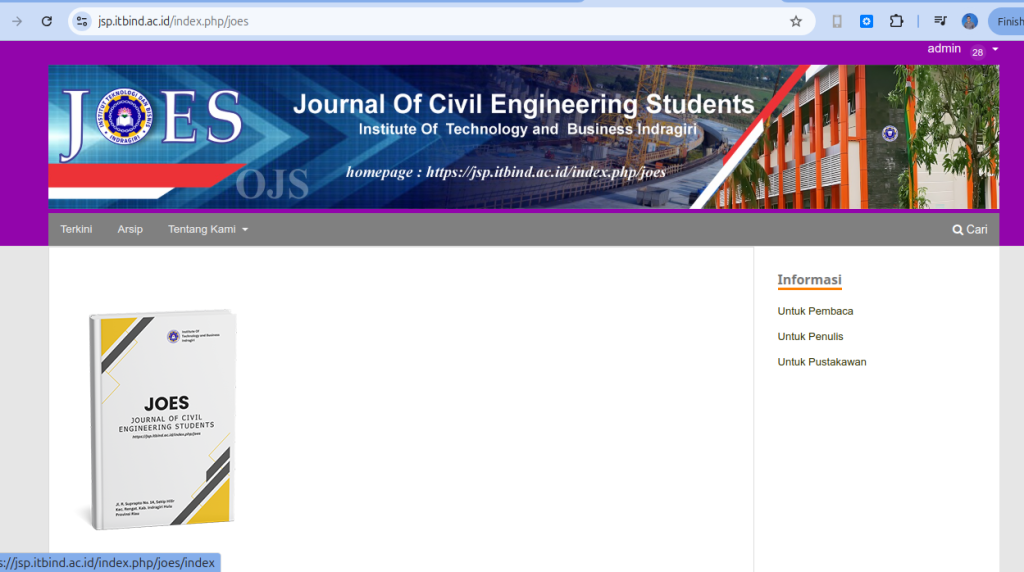
Task: Click the Informasi sidebar heading
Action: [809, 280]
